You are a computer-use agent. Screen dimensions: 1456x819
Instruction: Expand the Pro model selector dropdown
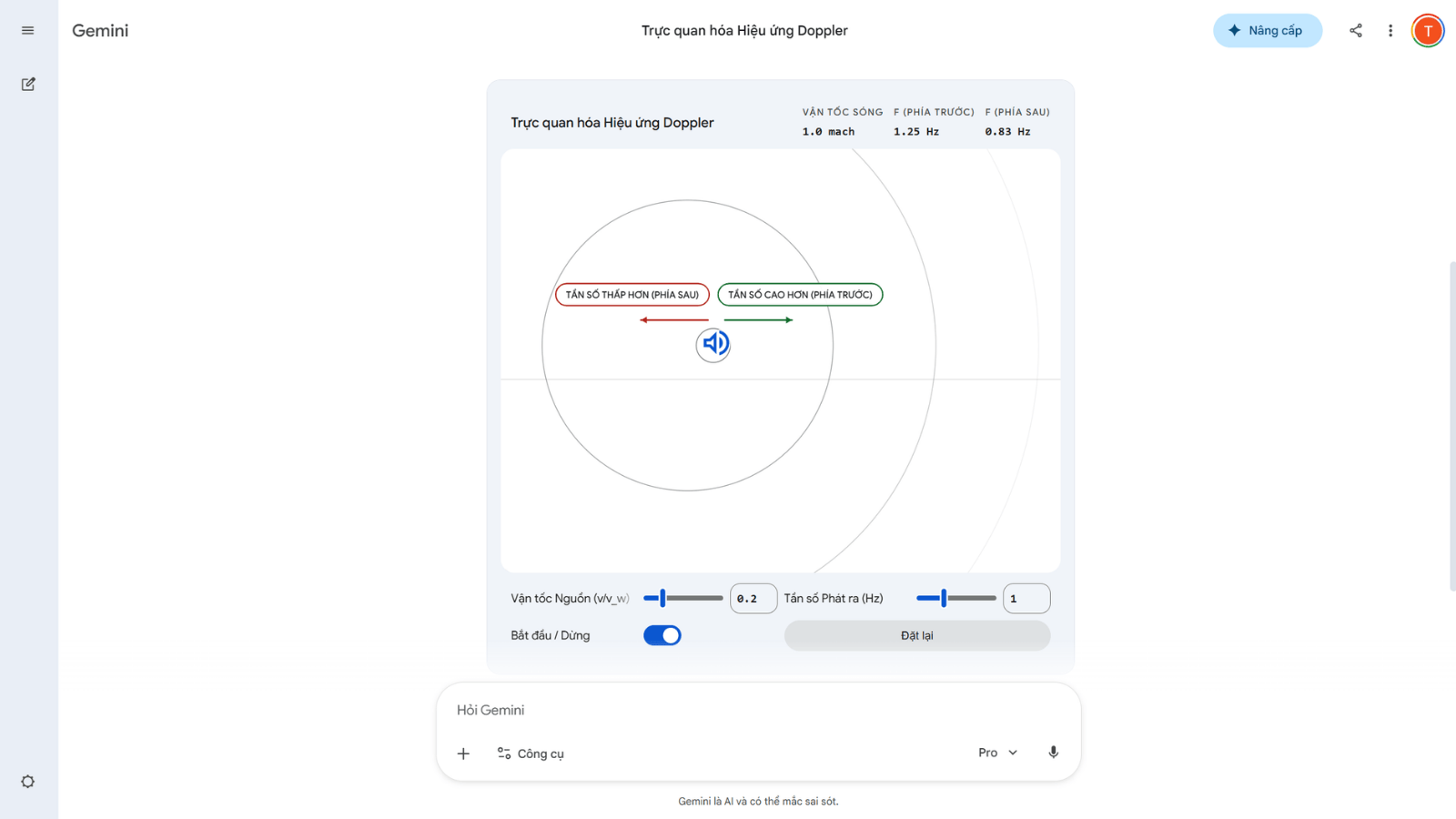point(998,753)
